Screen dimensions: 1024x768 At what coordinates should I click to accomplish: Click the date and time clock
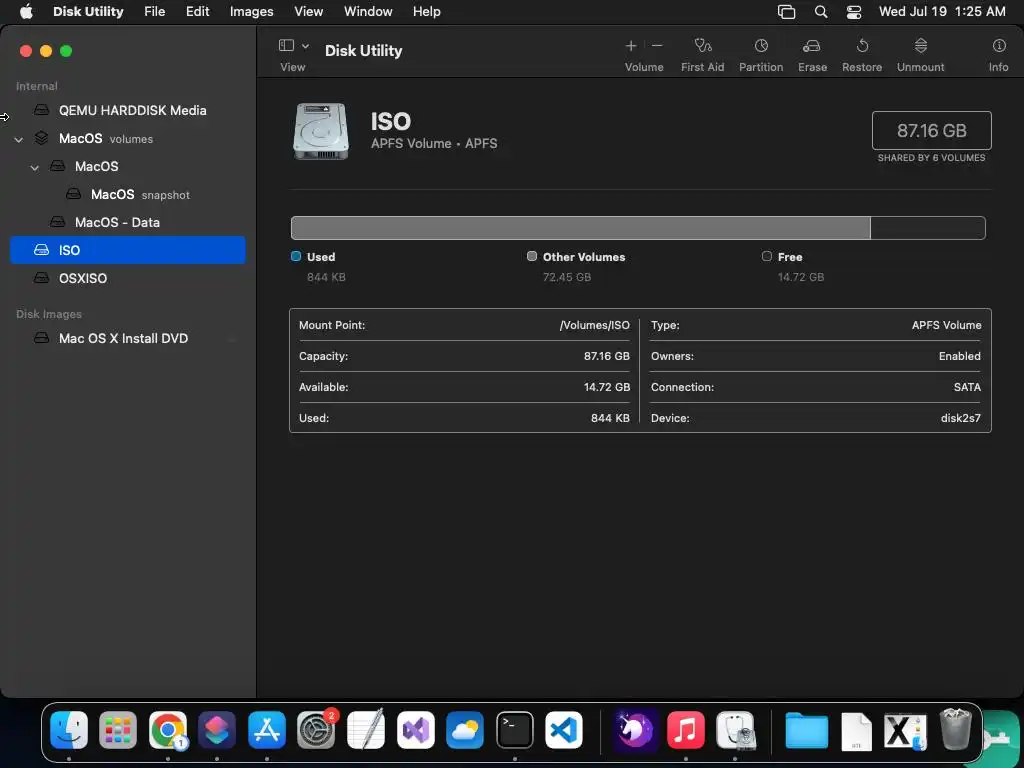(942, 12)
